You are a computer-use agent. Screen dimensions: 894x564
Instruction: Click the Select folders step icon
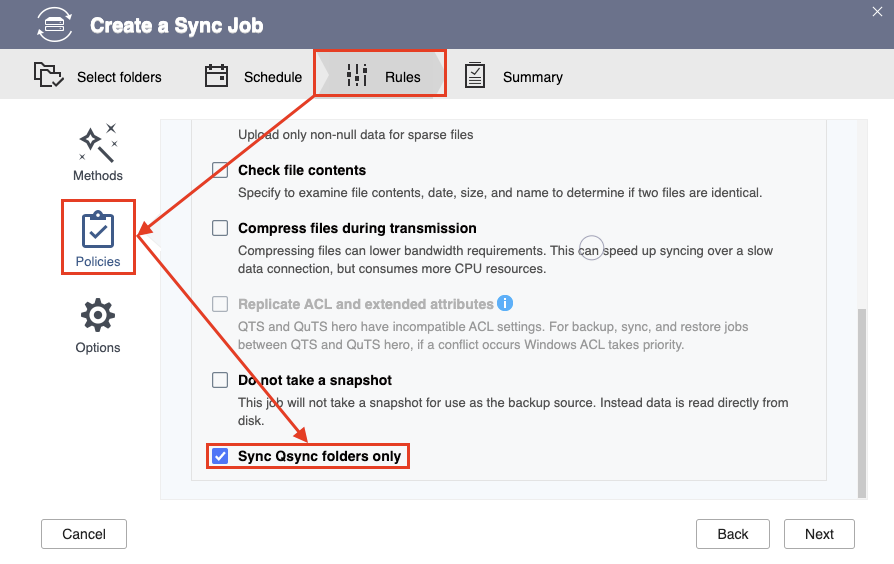pos(48,75)
